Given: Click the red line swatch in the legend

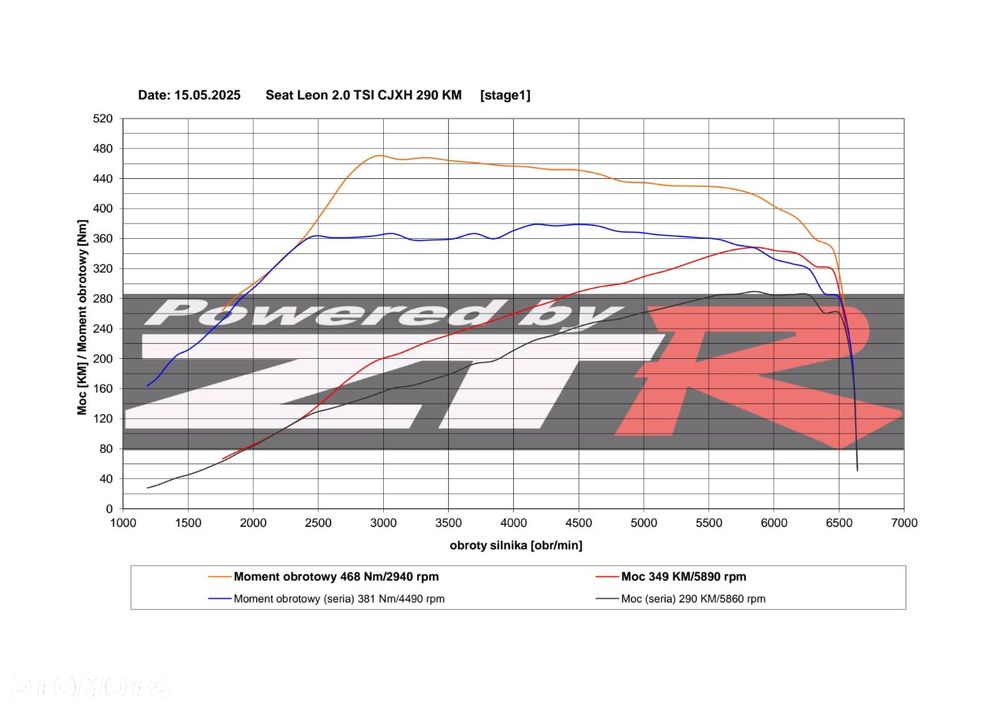Looking at the screenshot, I should [607, 577].
